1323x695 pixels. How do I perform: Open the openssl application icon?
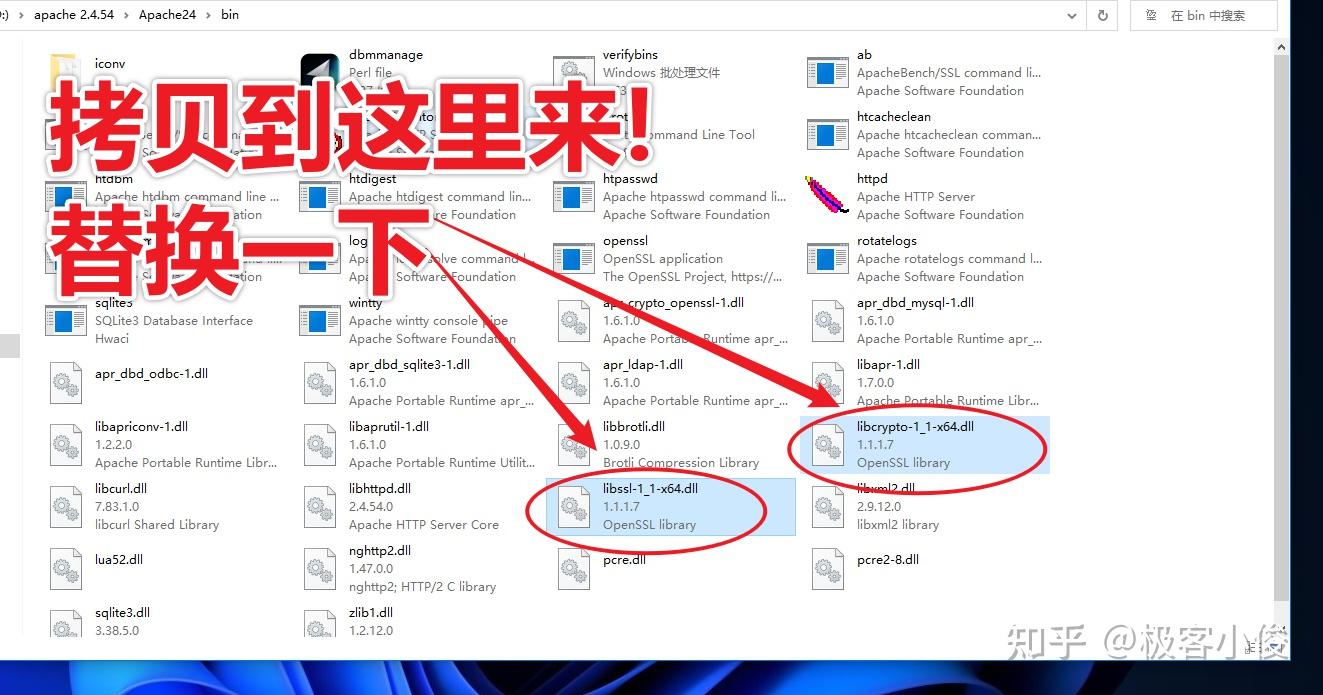[x=573, y=258]
